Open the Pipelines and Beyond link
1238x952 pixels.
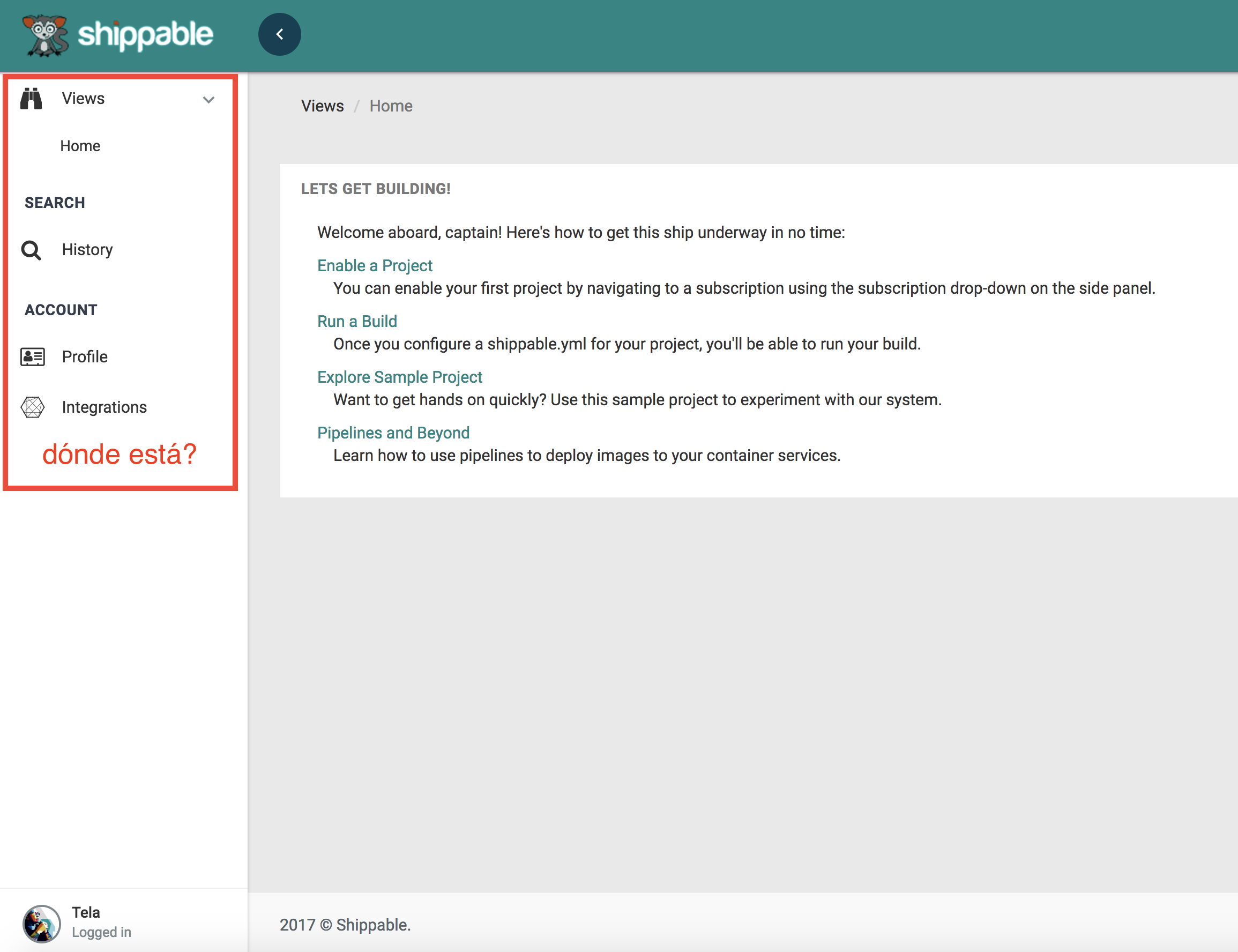click(x=393, y=433)
